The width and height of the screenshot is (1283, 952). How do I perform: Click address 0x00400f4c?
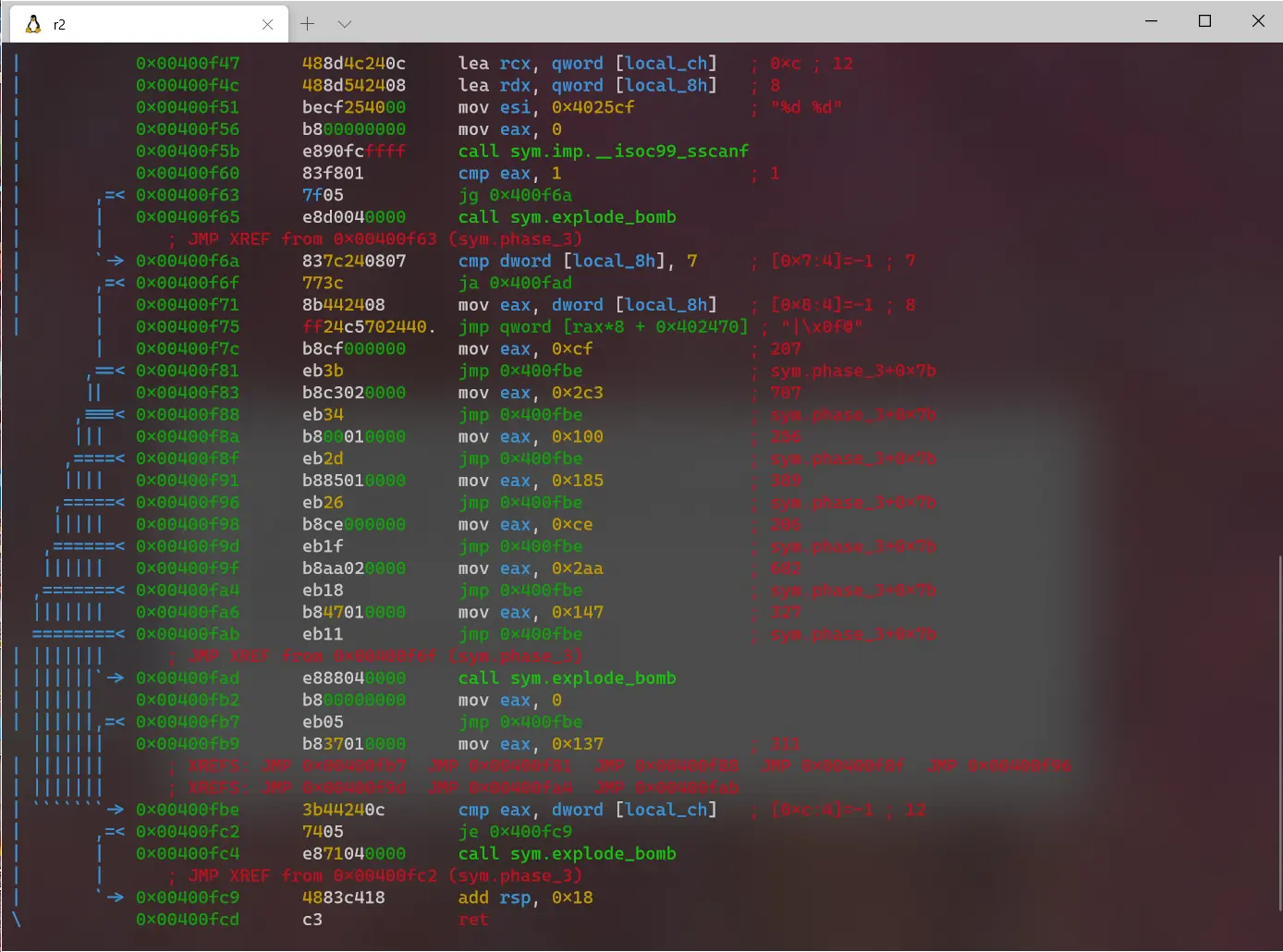(x=188, y=86)
